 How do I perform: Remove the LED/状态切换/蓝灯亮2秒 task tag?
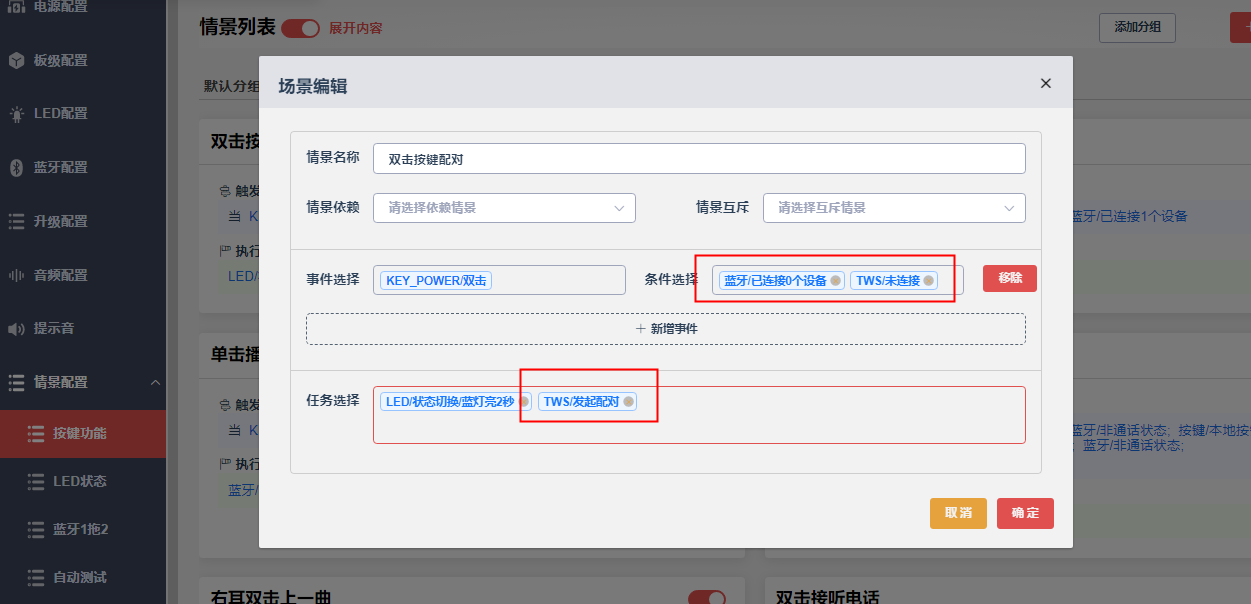tap(524, 402)
